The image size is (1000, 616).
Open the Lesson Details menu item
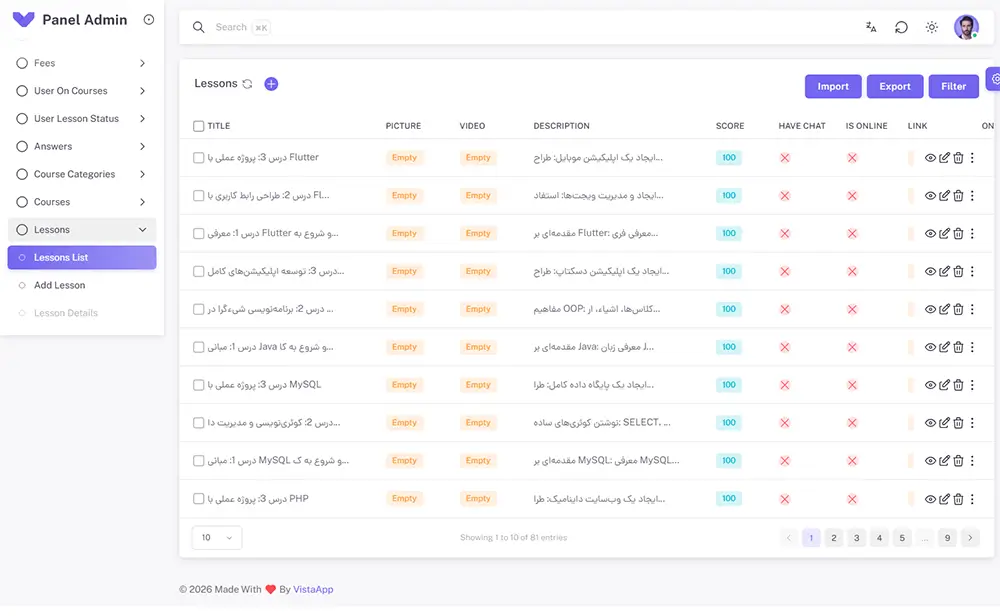click(x=82, y=313)
